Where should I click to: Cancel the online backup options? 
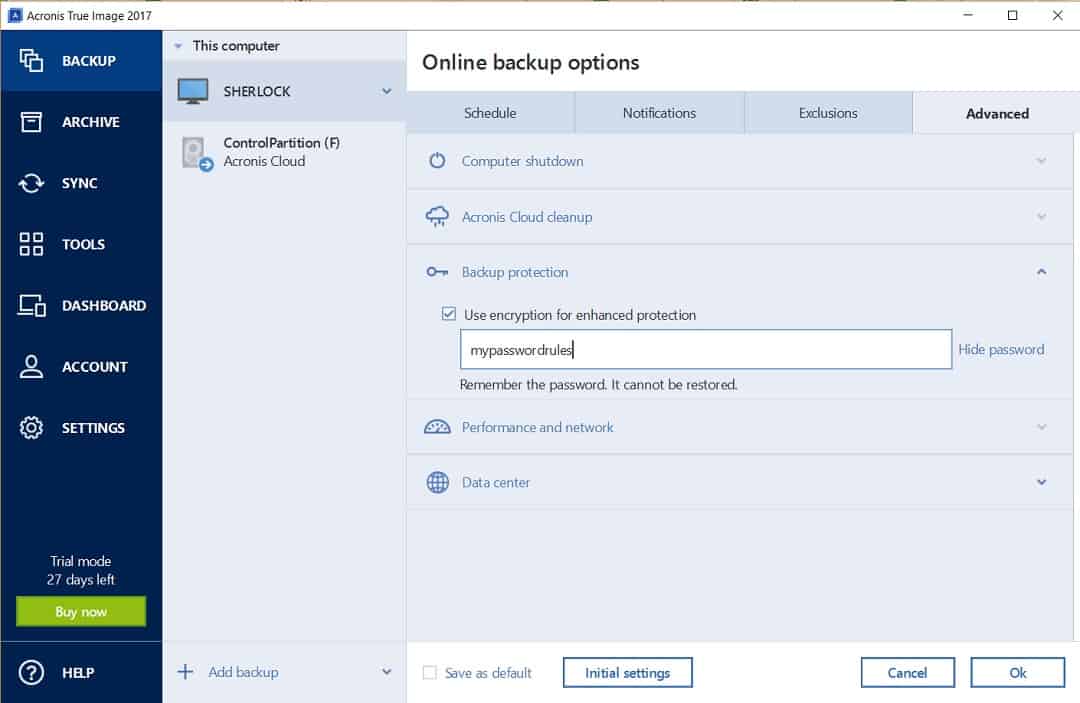pos(907,673)
